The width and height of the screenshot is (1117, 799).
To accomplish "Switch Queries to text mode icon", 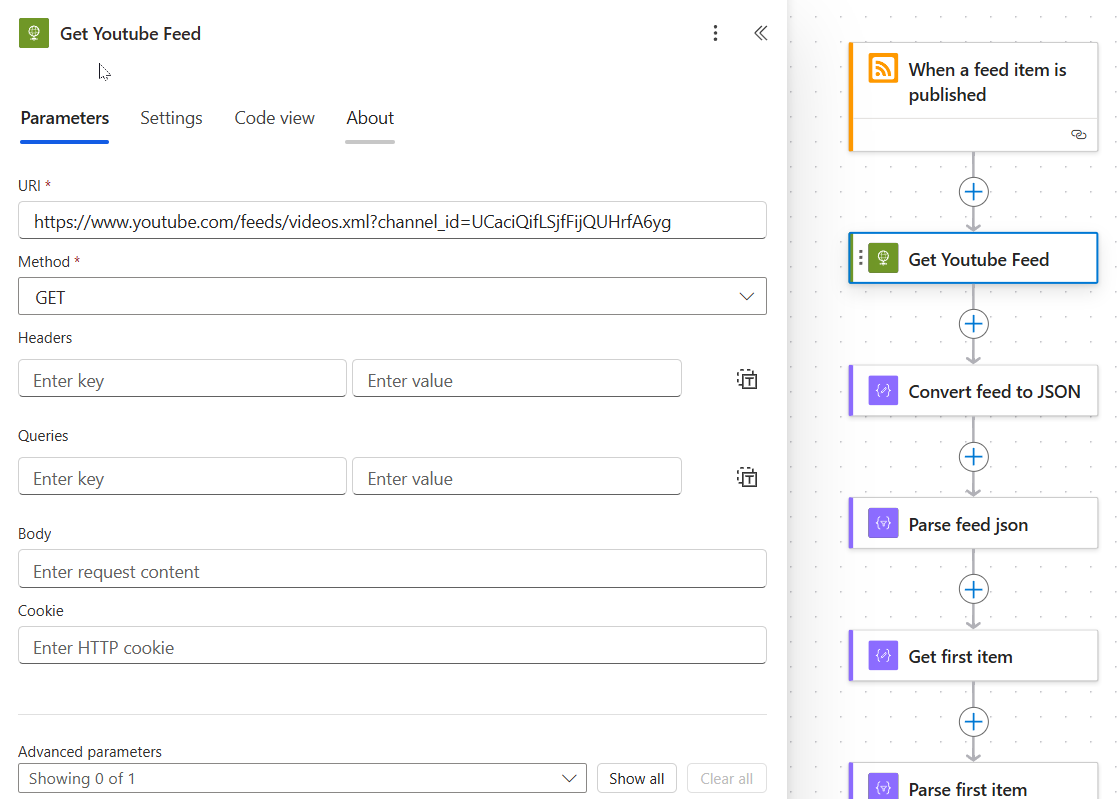I will 747,476.
